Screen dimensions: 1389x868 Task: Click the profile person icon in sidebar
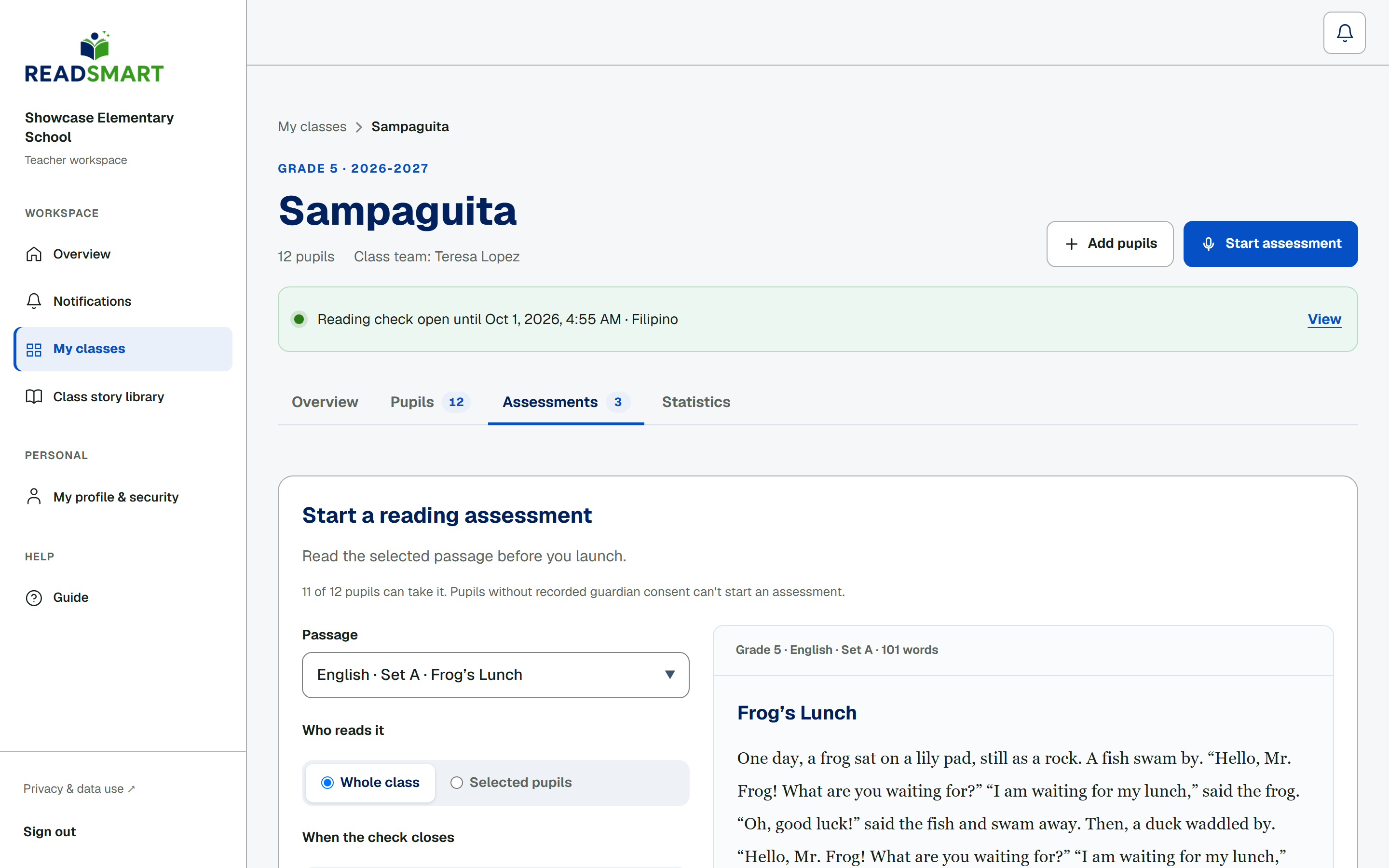coord(34,497)
